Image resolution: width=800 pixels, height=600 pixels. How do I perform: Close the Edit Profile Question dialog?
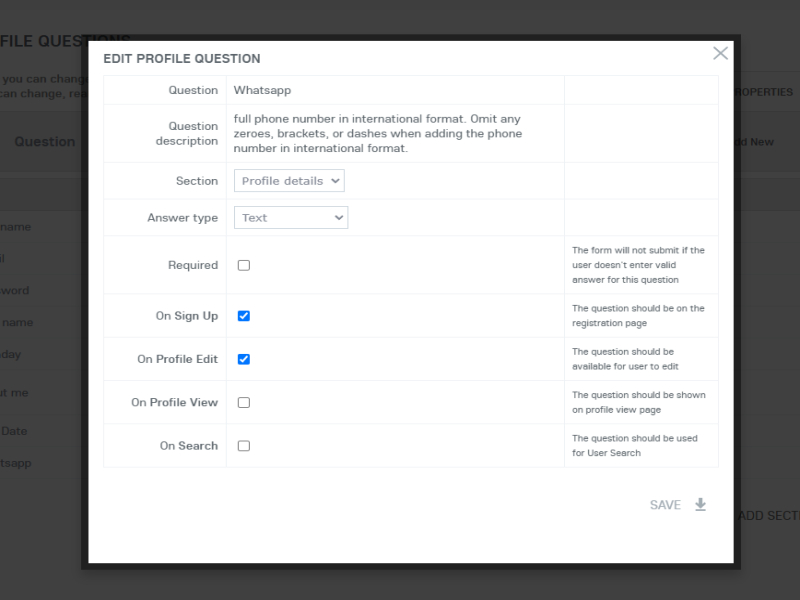tap(720, 53)
